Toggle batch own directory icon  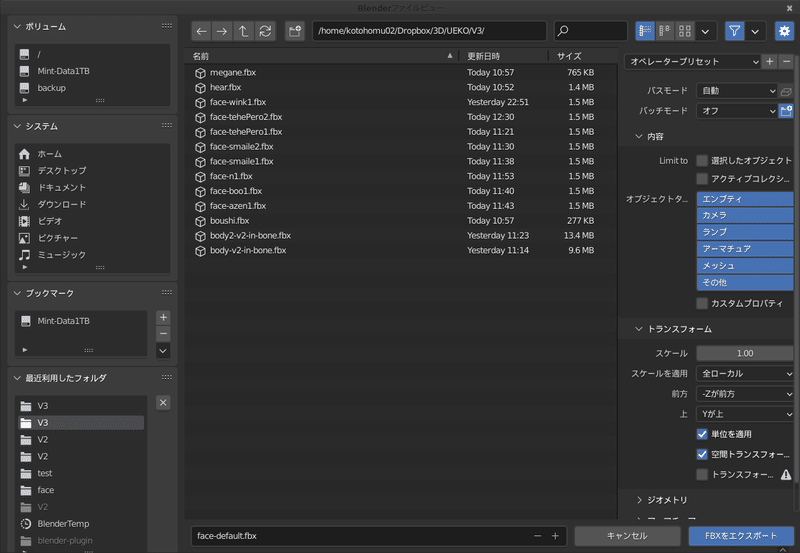pos(786,111)
